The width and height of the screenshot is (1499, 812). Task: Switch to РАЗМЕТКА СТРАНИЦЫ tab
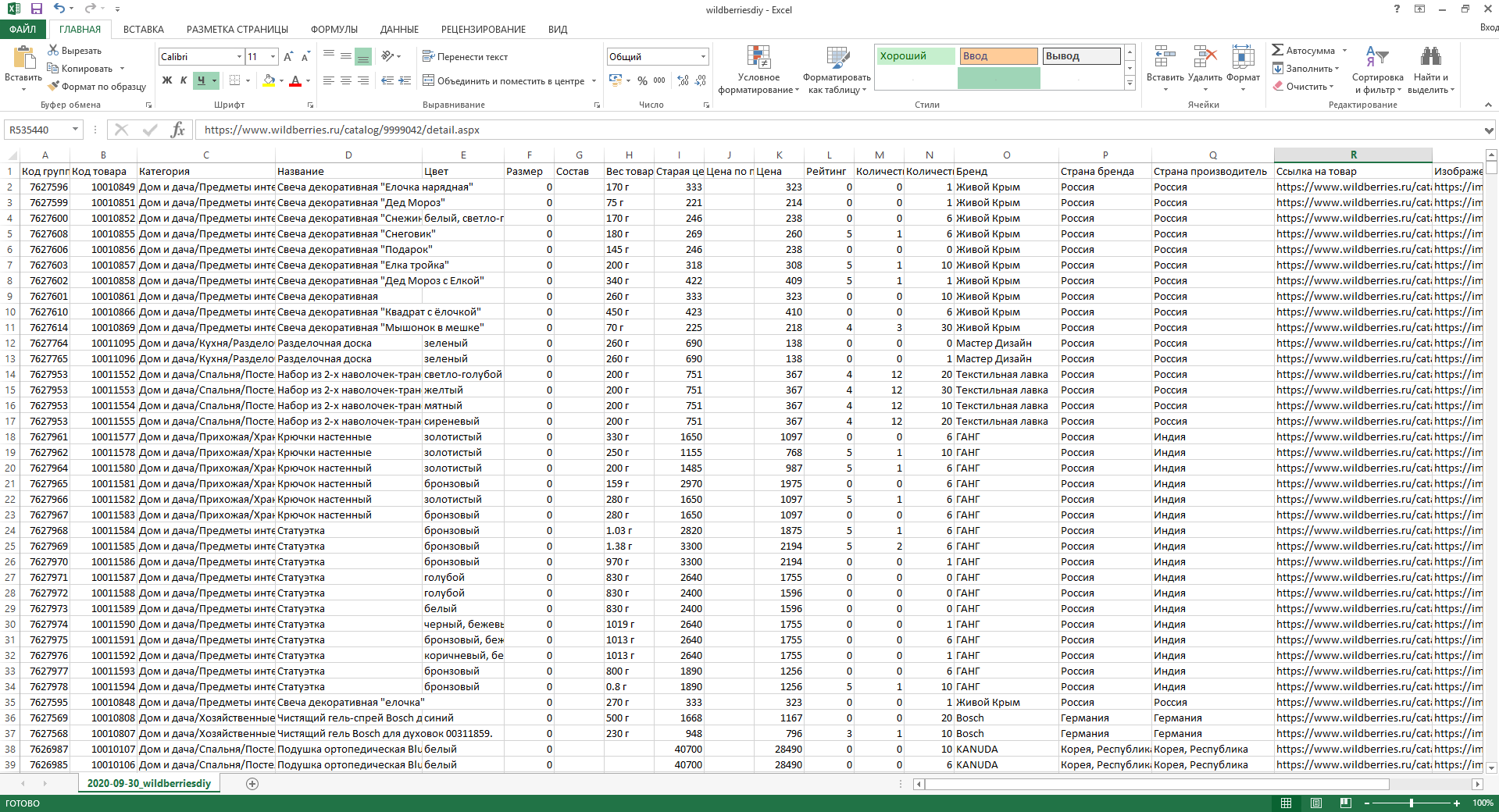[x=237, y=29]
